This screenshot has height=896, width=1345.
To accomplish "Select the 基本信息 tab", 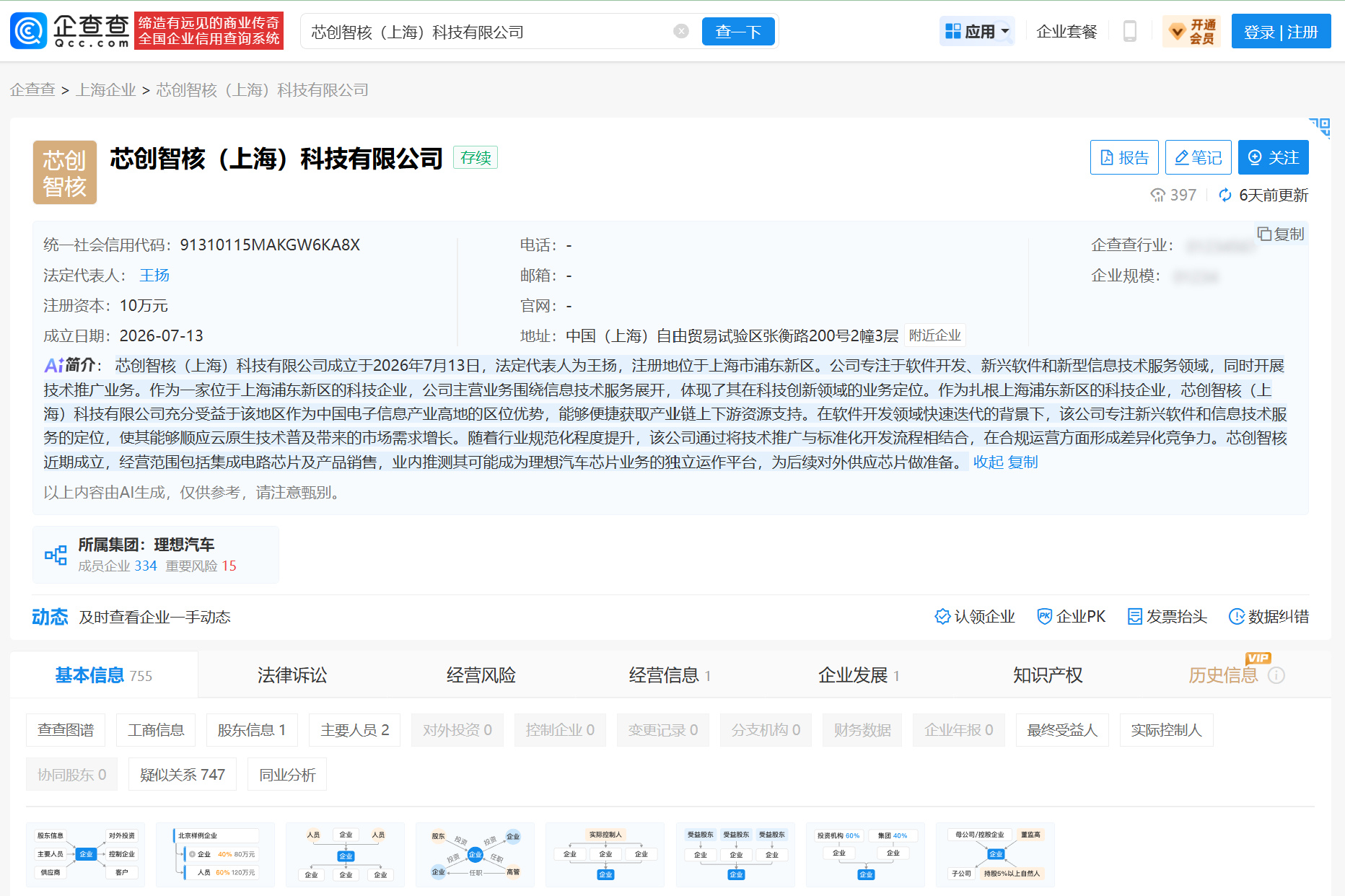I will tap(104, 675).
